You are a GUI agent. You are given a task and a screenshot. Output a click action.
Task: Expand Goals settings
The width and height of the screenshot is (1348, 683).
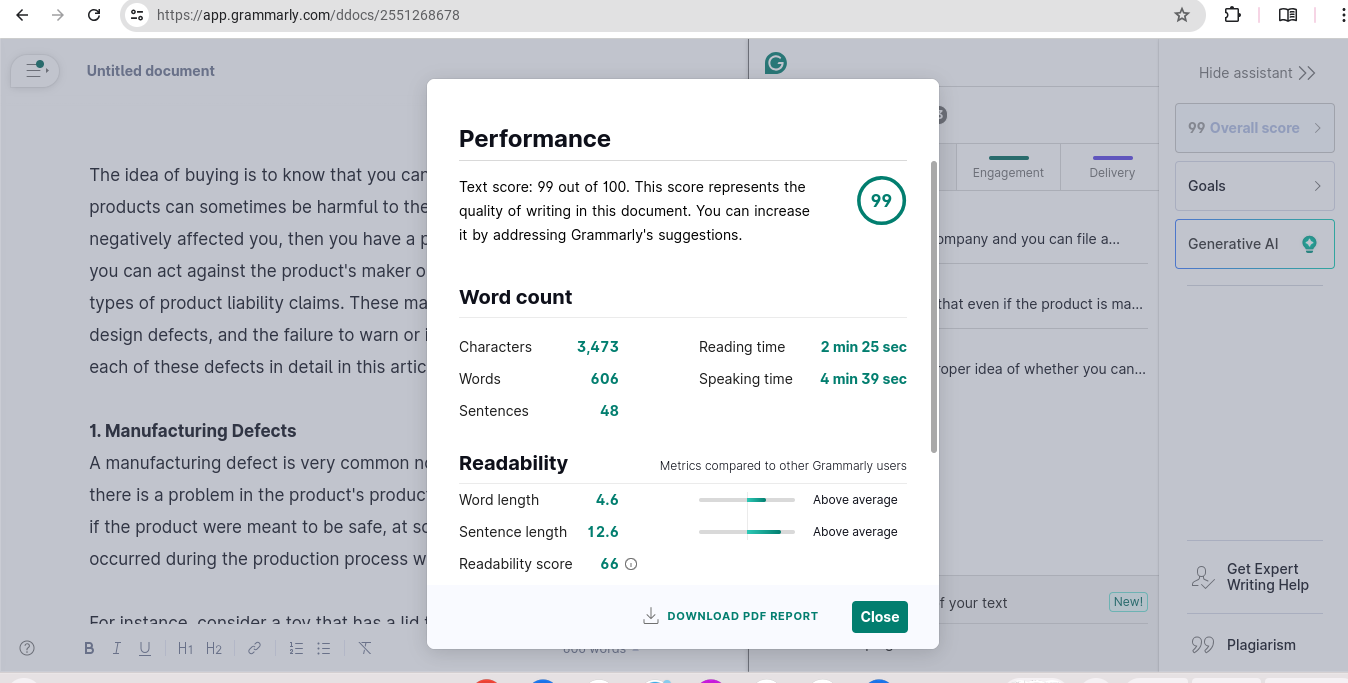tap(1255, 186)
